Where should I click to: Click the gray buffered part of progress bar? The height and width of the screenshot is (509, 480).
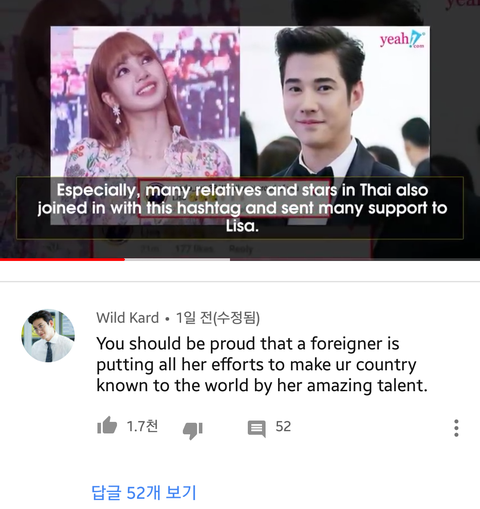177,259
